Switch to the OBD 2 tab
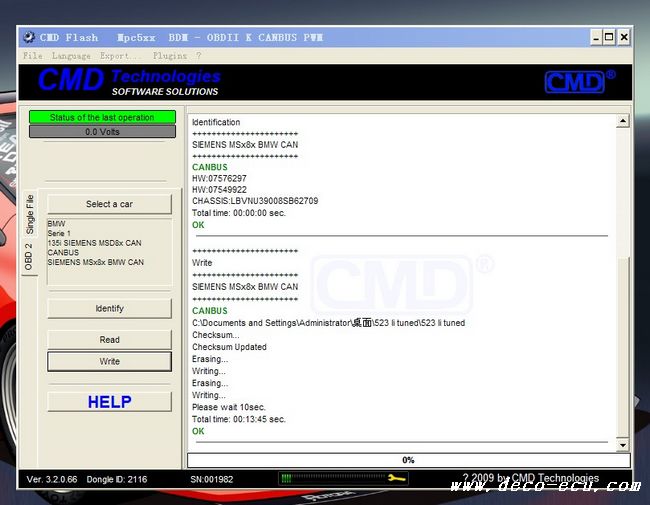This screenshot has height=505, width=650. pos(28,257)
